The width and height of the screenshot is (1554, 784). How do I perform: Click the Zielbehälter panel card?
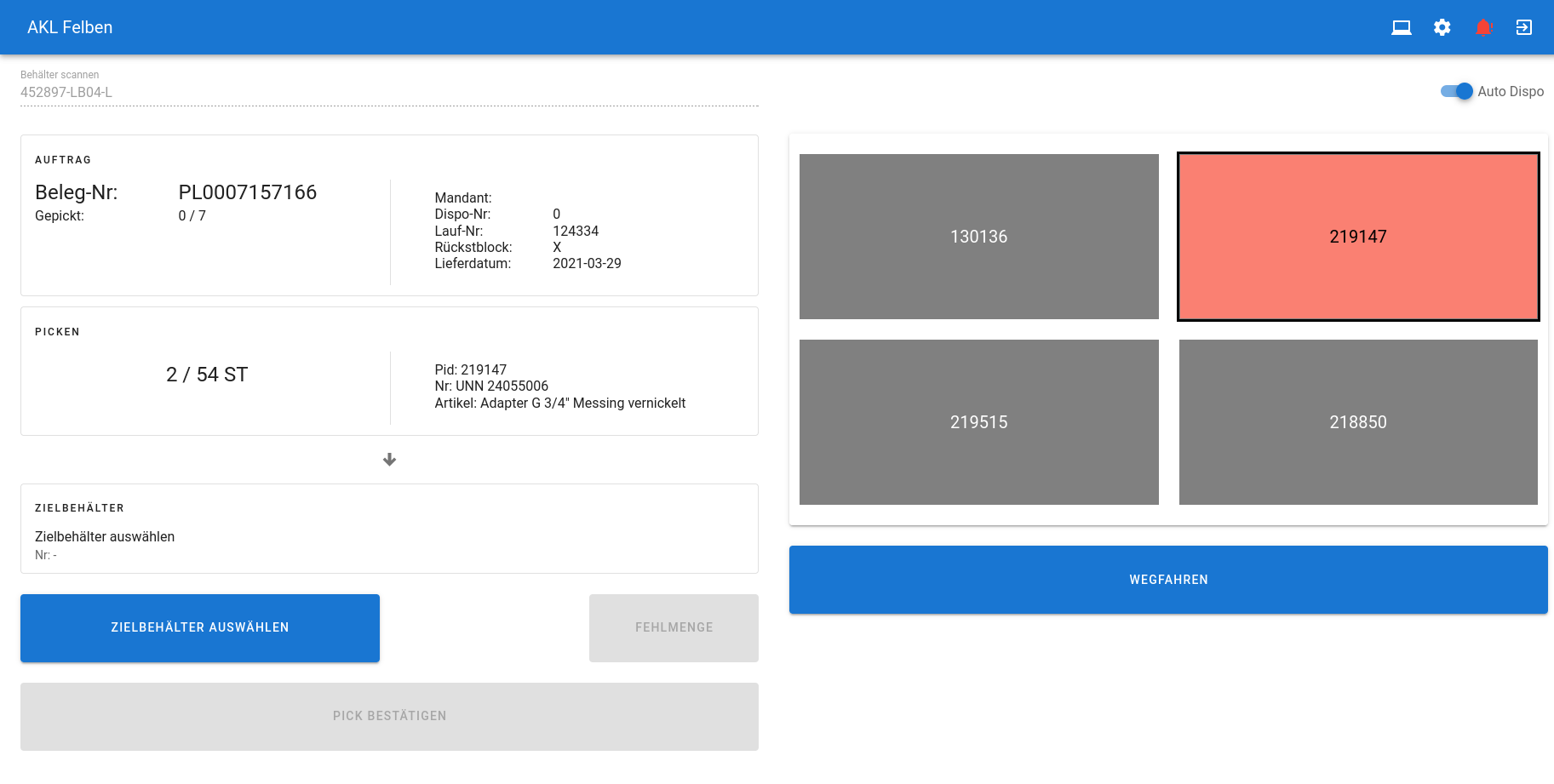389,529
